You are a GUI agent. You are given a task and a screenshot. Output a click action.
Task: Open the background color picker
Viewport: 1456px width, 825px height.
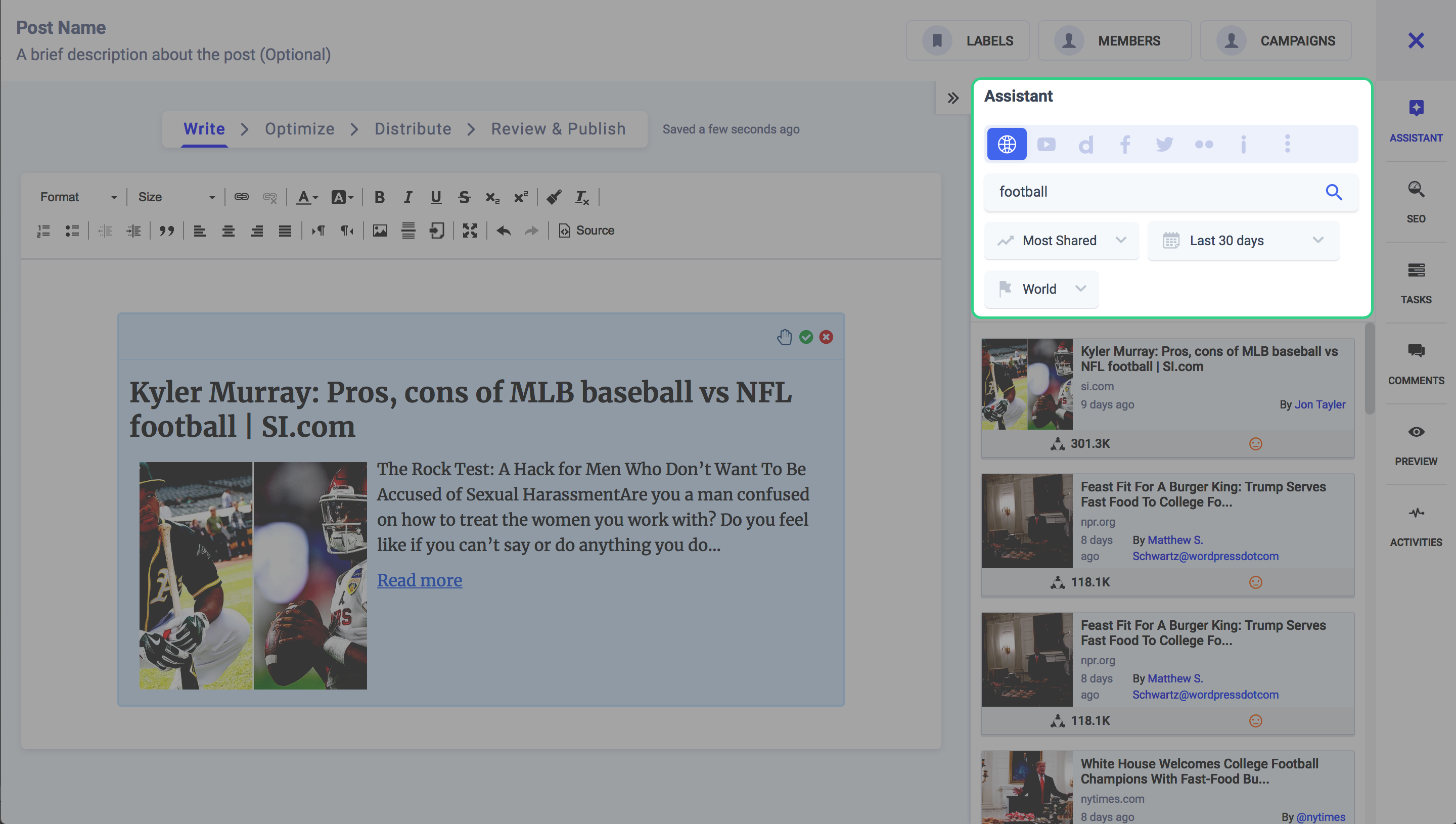coord(342,197)
